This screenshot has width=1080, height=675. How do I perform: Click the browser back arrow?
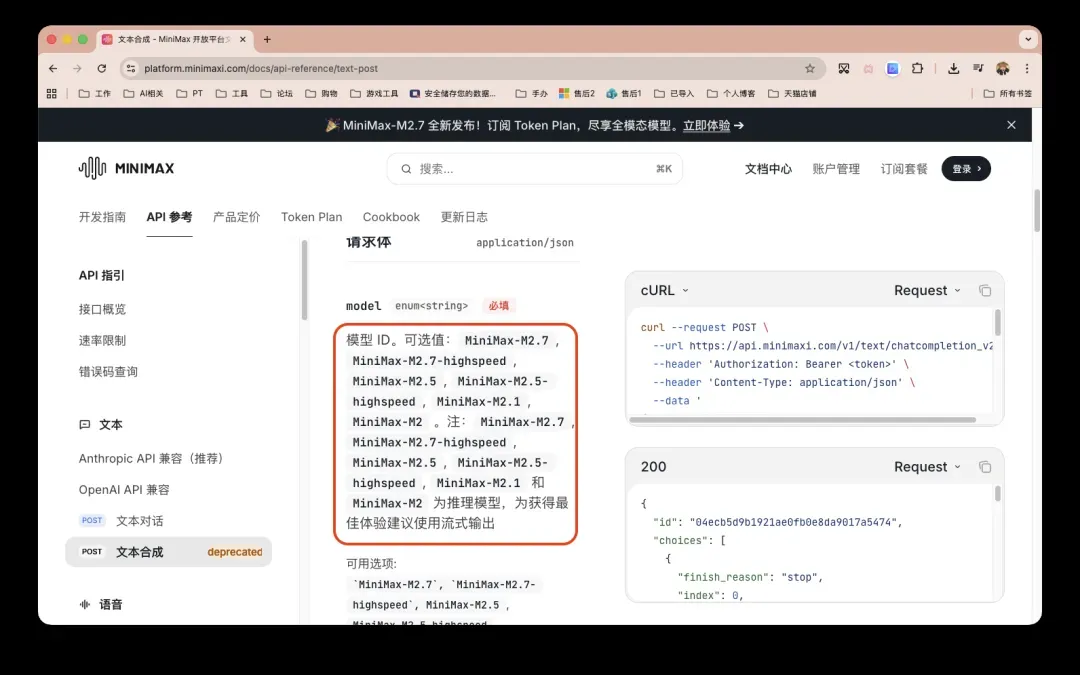coord(53,68)
